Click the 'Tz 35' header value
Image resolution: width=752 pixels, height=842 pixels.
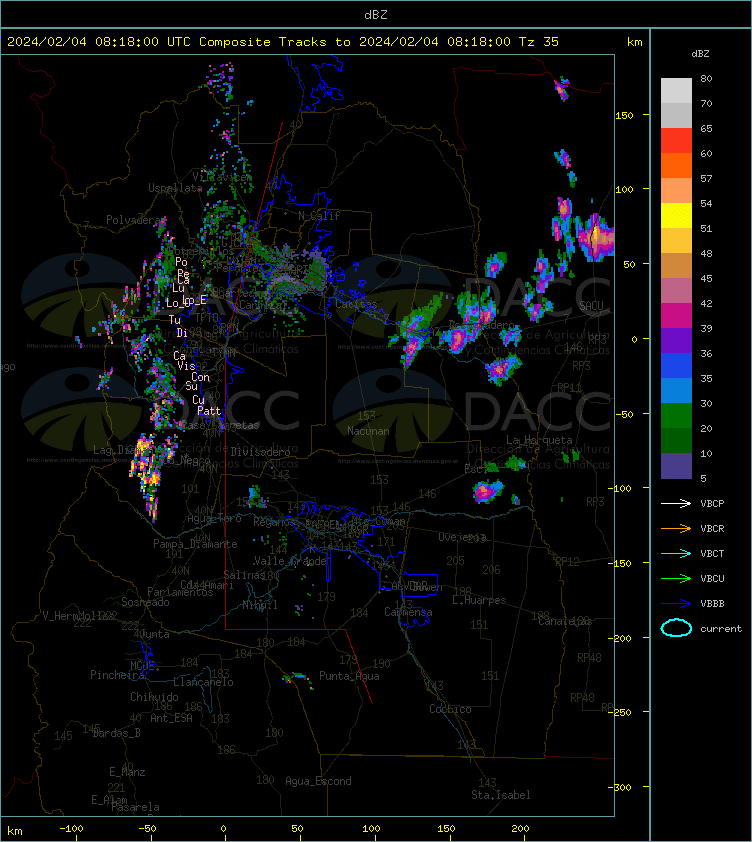pyautogui.click(x=539, y=41)
